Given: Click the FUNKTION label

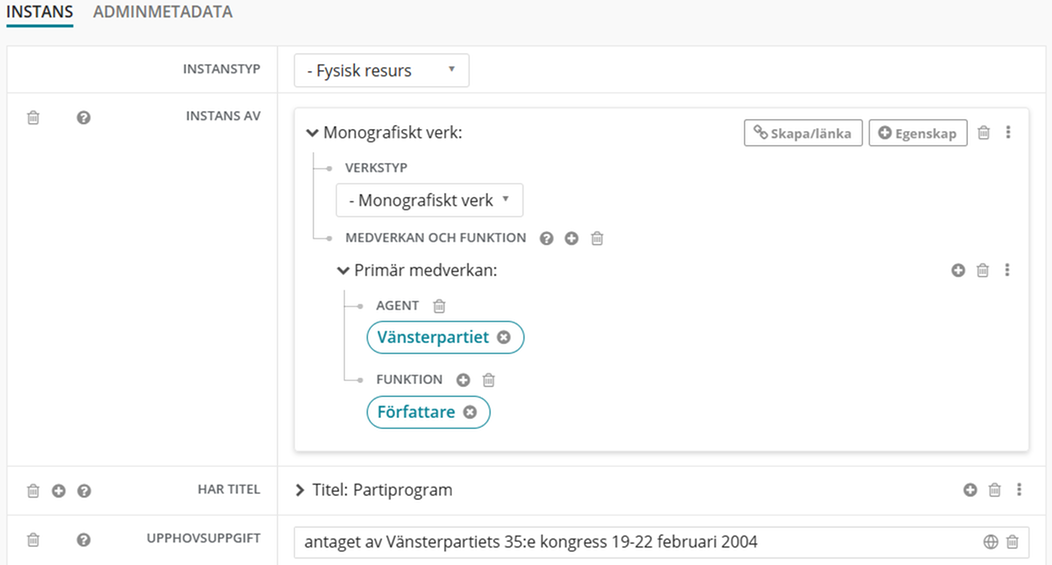Looking at the screenshot, I should pos(409,380).
